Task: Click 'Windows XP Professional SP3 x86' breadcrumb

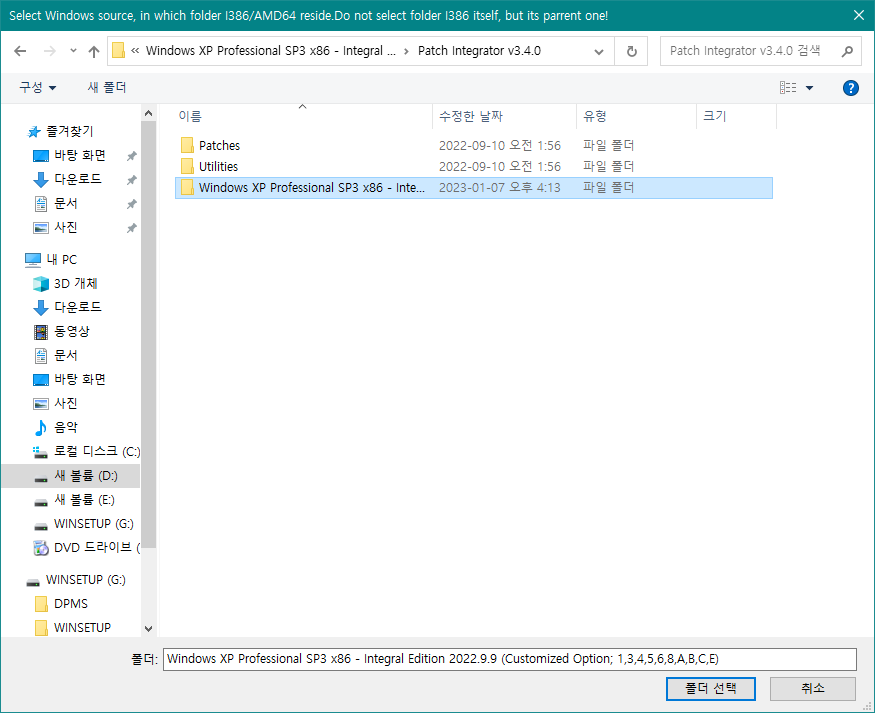Action: click(271, 51)
